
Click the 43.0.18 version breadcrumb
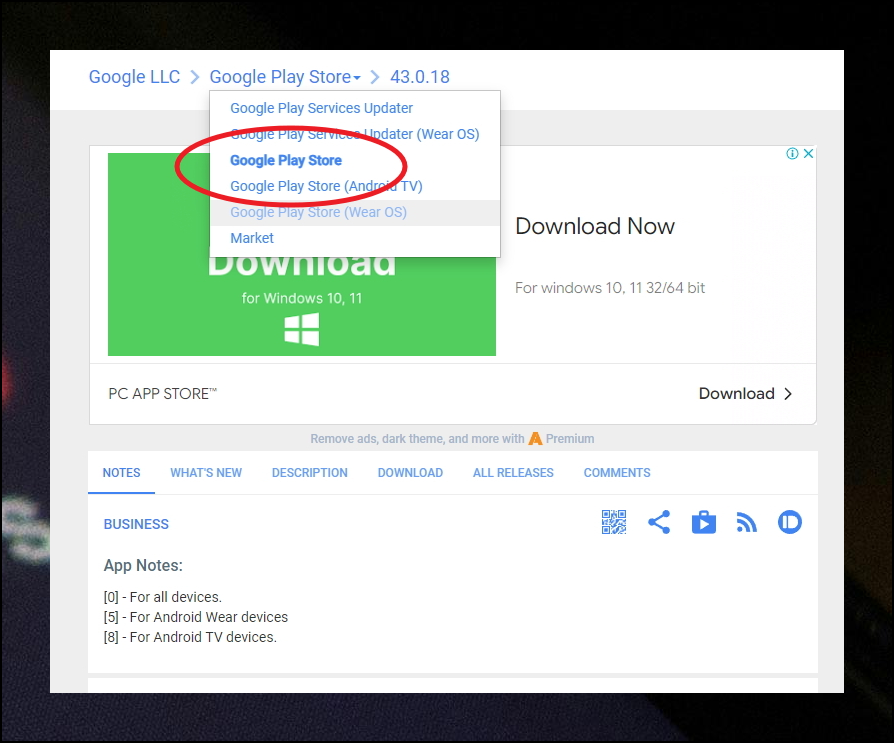click(x=420, y=76)
